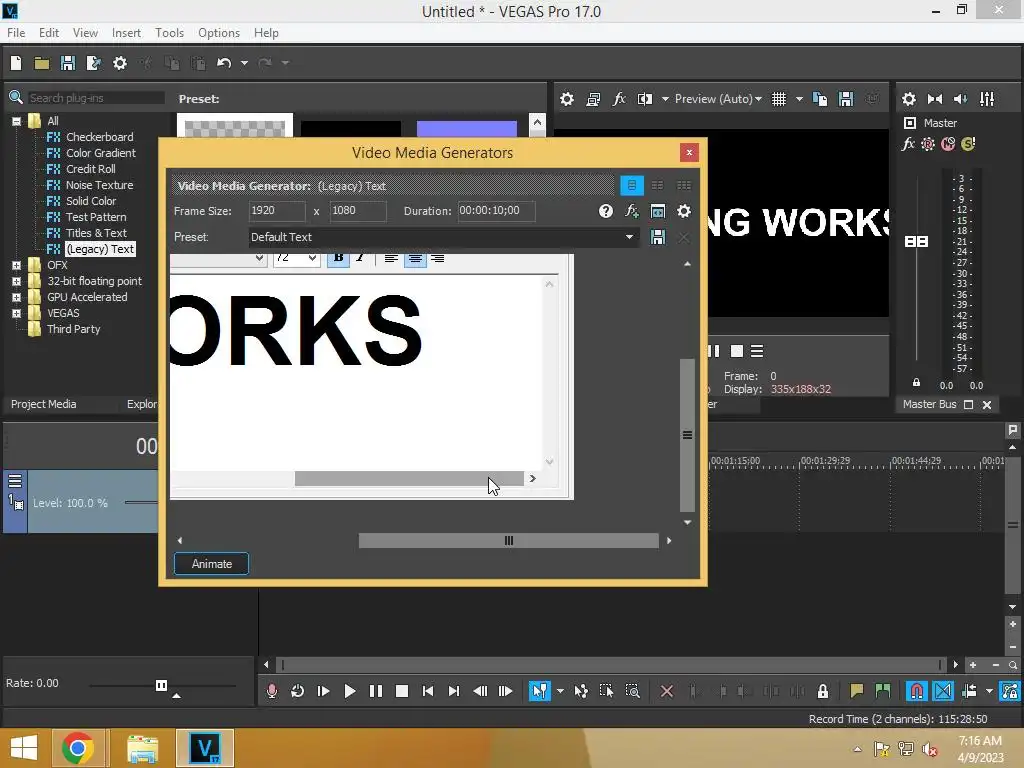Create a new project with the New icon

click(x=16, y=63)
